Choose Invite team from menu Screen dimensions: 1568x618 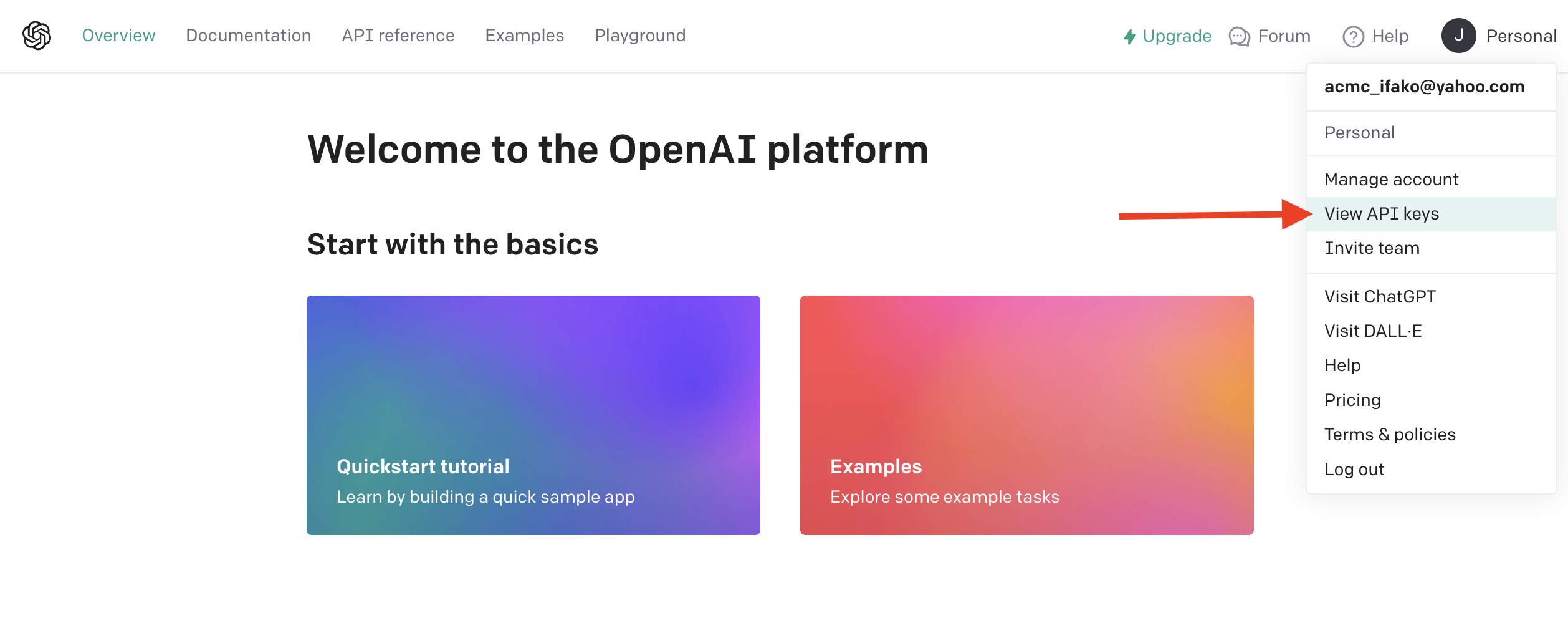click(x=1431, y=248)
